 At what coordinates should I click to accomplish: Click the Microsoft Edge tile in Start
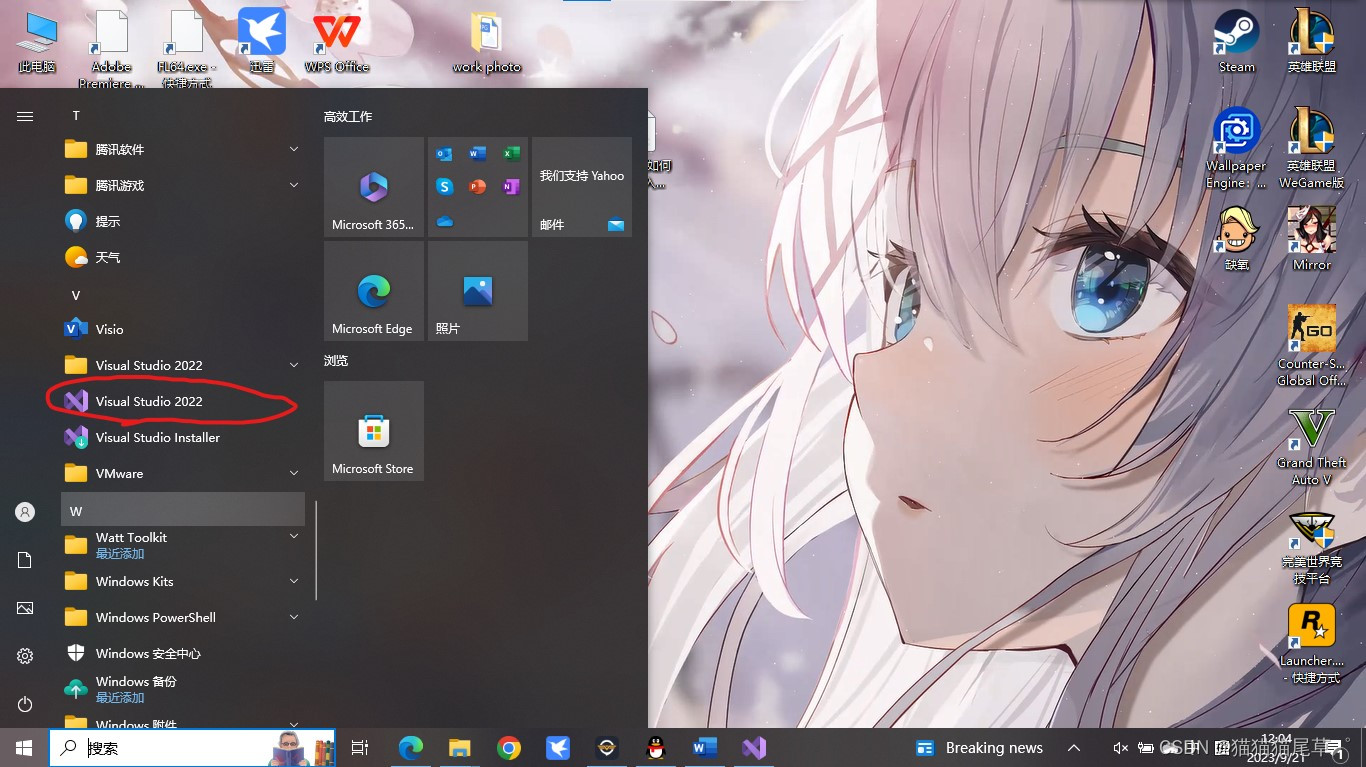tap(374, 291)
